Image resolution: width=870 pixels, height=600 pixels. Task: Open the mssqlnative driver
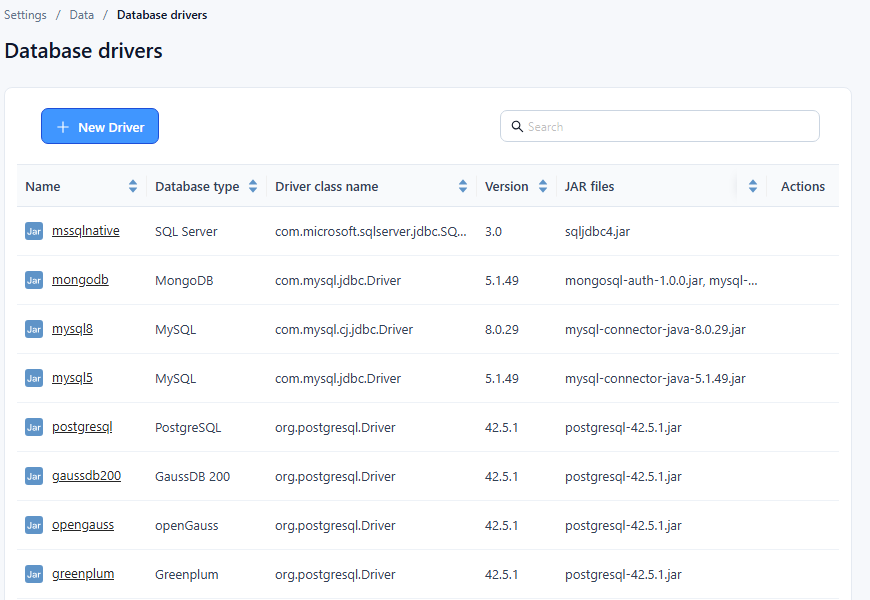click(85, 231)
